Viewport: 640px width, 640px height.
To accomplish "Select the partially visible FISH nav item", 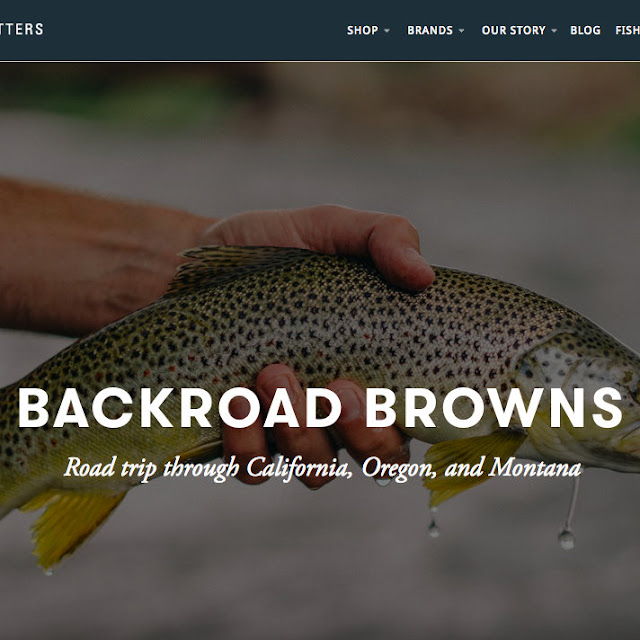I will click(627, 30).
